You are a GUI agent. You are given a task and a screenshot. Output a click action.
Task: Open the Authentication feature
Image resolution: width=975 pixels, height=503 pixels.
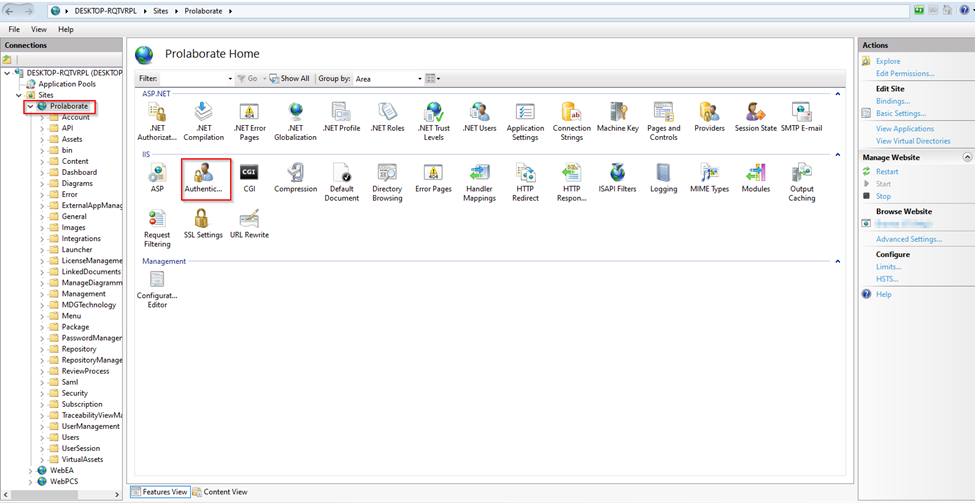click(x=203, y=178)
